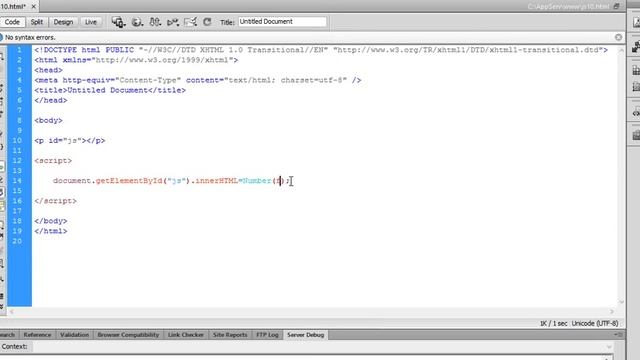Click the Snippets code panel icon
Viewport: 640px width, 360px height.
pyautogui.click(x=636, y=112)
